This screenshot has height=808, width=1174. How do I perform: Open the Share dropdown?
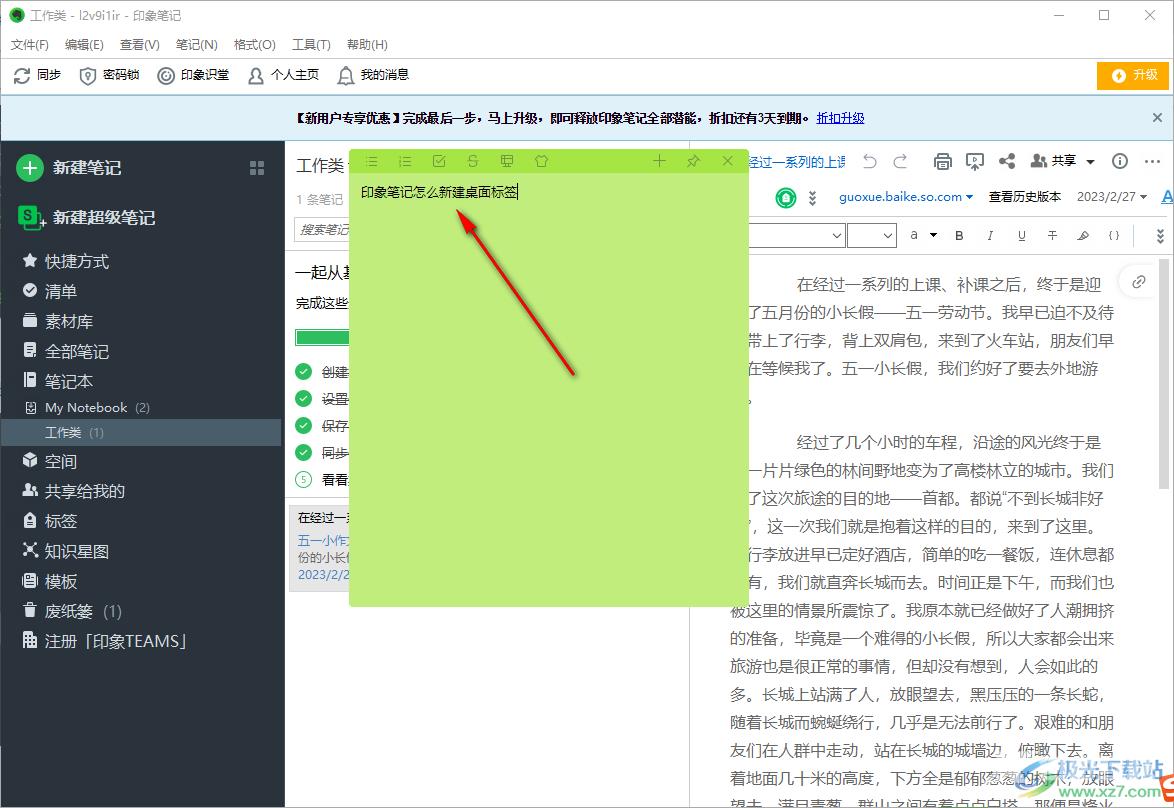coord(1063,161)
